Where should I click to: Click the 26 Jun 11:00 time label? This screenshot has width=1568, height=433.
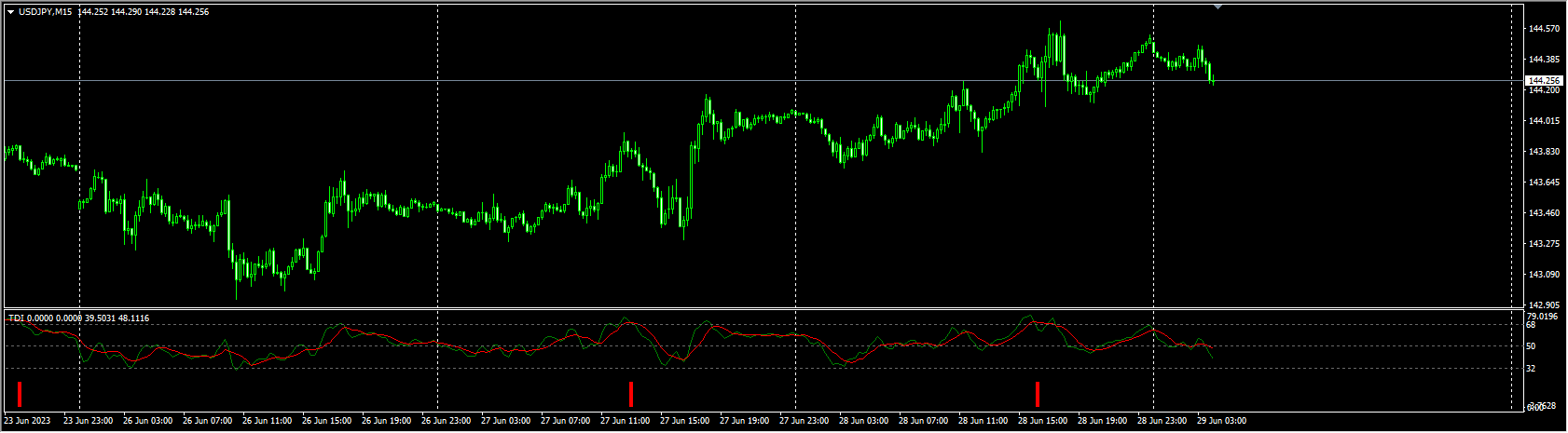[267, 421]
